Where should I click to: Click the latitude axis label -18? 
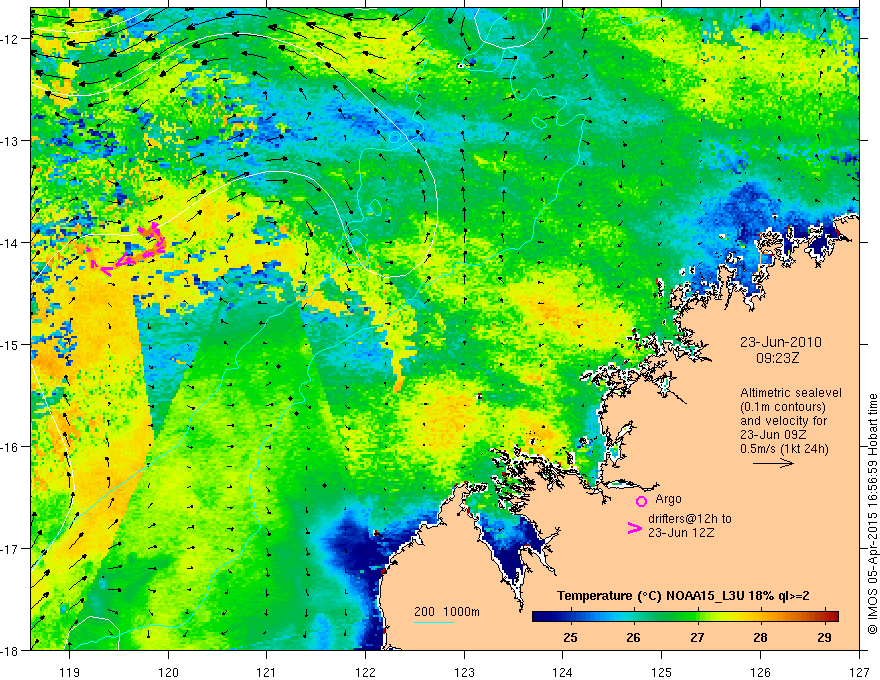(11, 650)
